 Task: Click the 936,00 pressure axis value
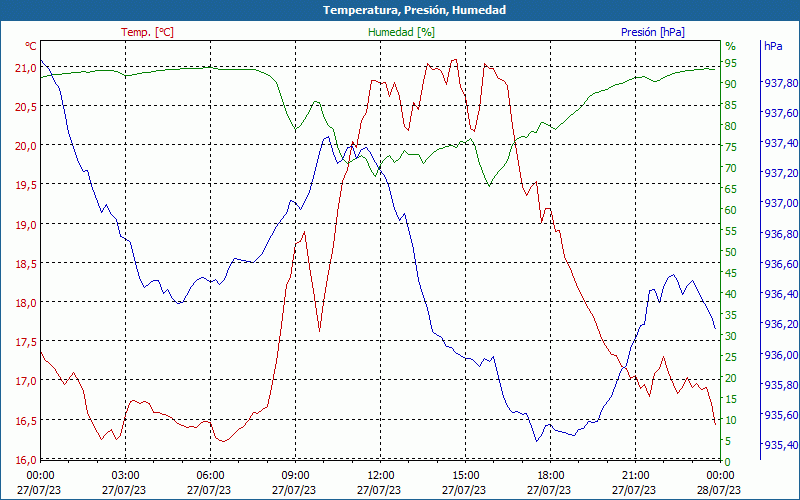(780, 355)
